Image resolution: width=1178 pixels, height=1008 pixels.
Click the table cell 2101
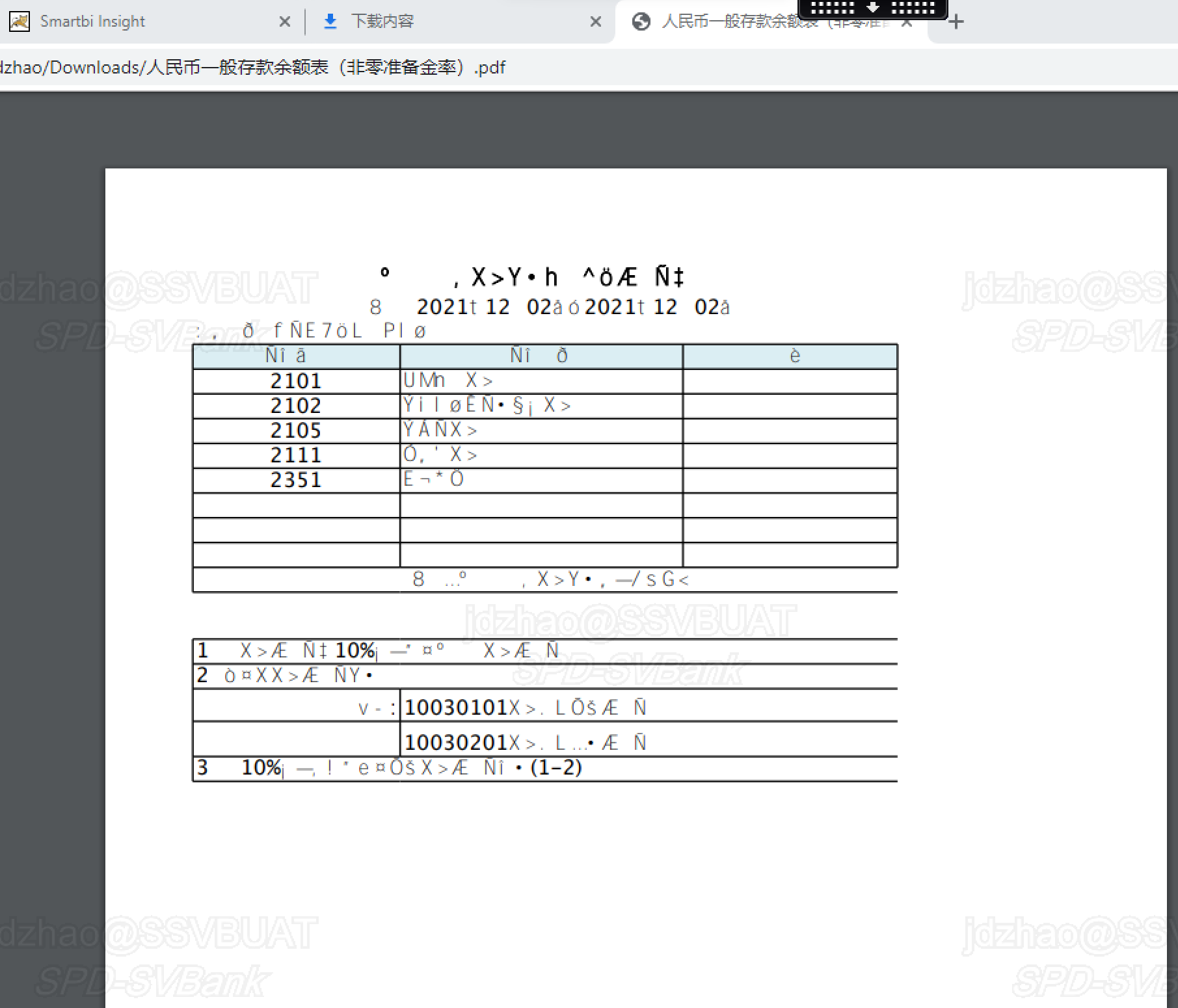tap(296, 381)
